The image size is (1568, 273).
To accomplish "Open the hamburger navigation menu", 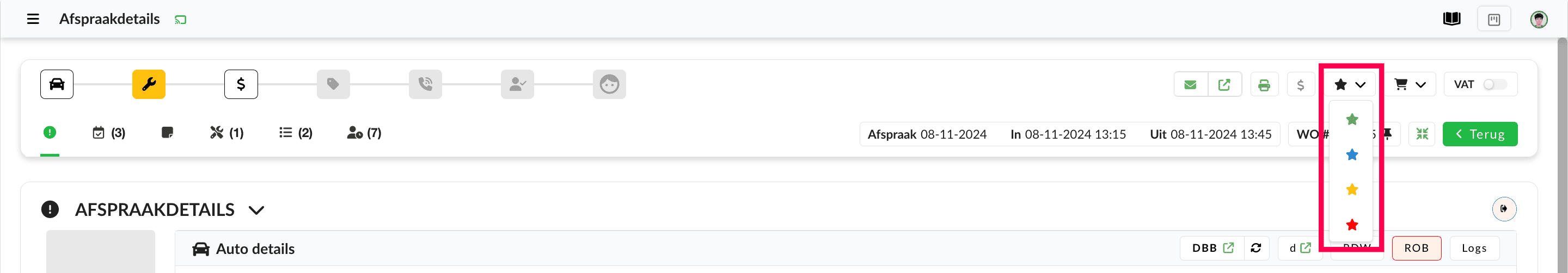I will pyautogui.click(x=33, y=19).
